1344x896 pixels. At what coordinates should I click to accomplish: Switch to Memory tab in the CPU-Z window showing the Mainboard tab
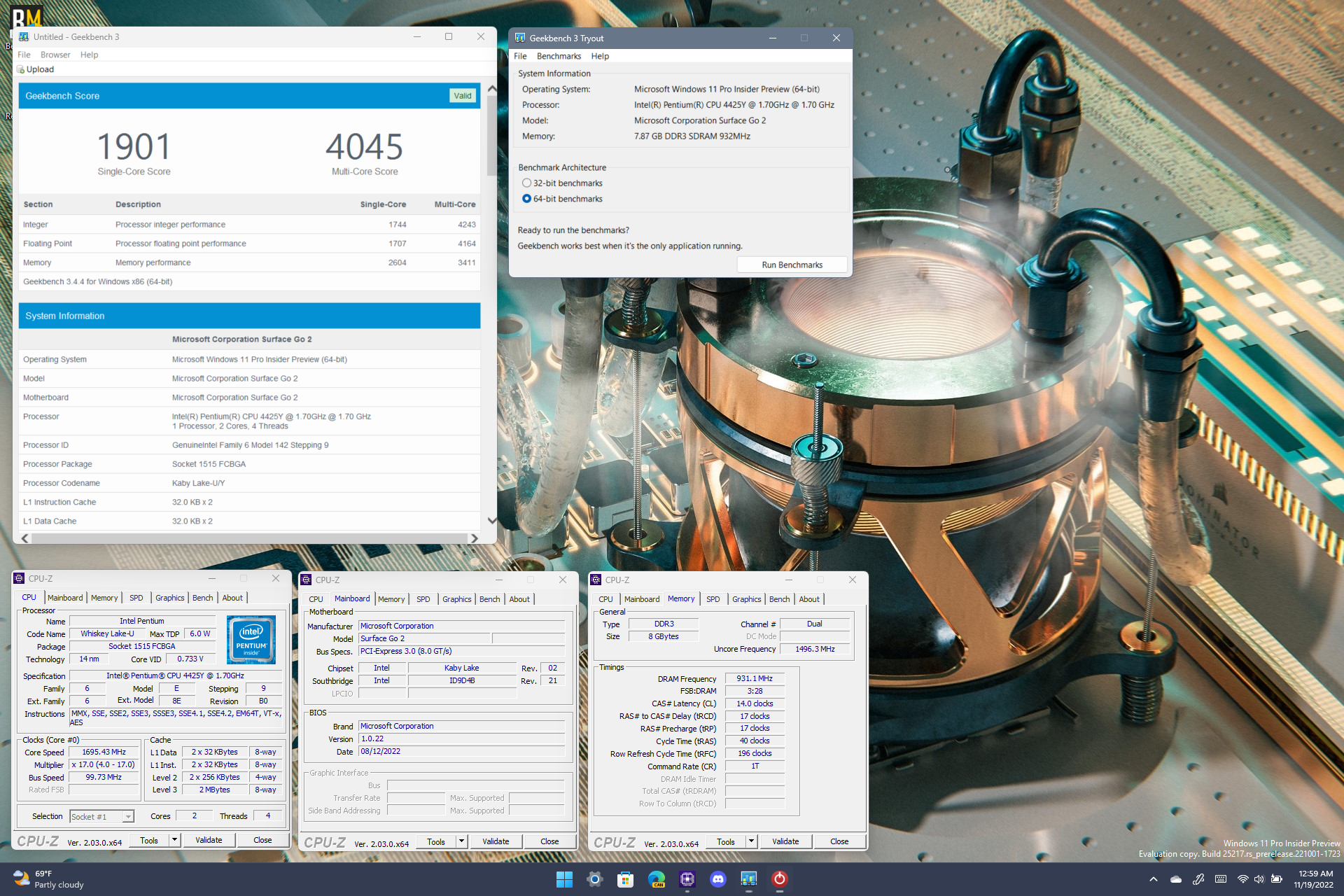(x=391, y=599)
